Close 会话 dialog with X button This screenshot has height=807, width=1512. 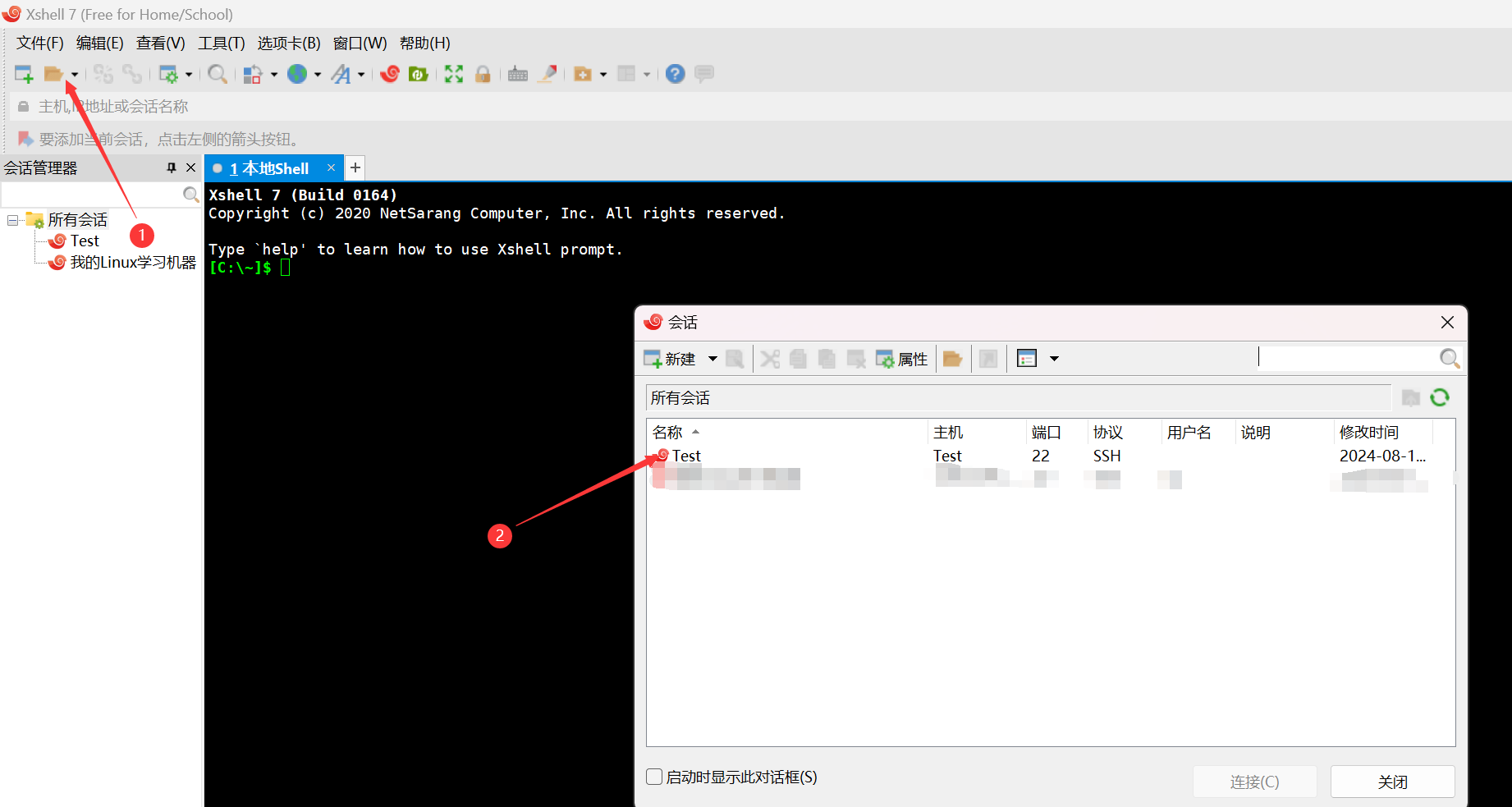point(1447,323)
